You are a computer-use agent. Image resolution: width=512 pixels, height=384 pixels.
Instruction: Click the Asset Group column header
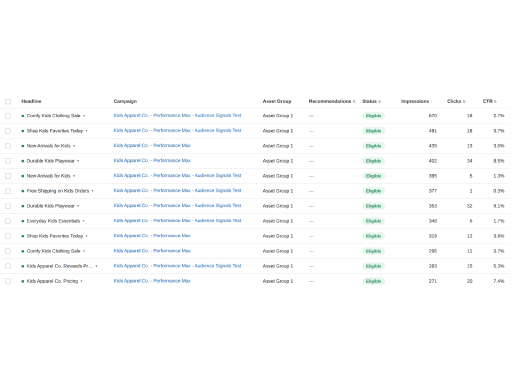coord(277,101)
